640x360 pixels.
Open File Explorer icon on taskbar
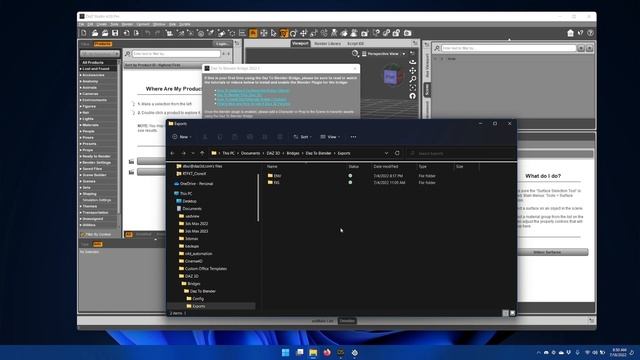(313, 352)
